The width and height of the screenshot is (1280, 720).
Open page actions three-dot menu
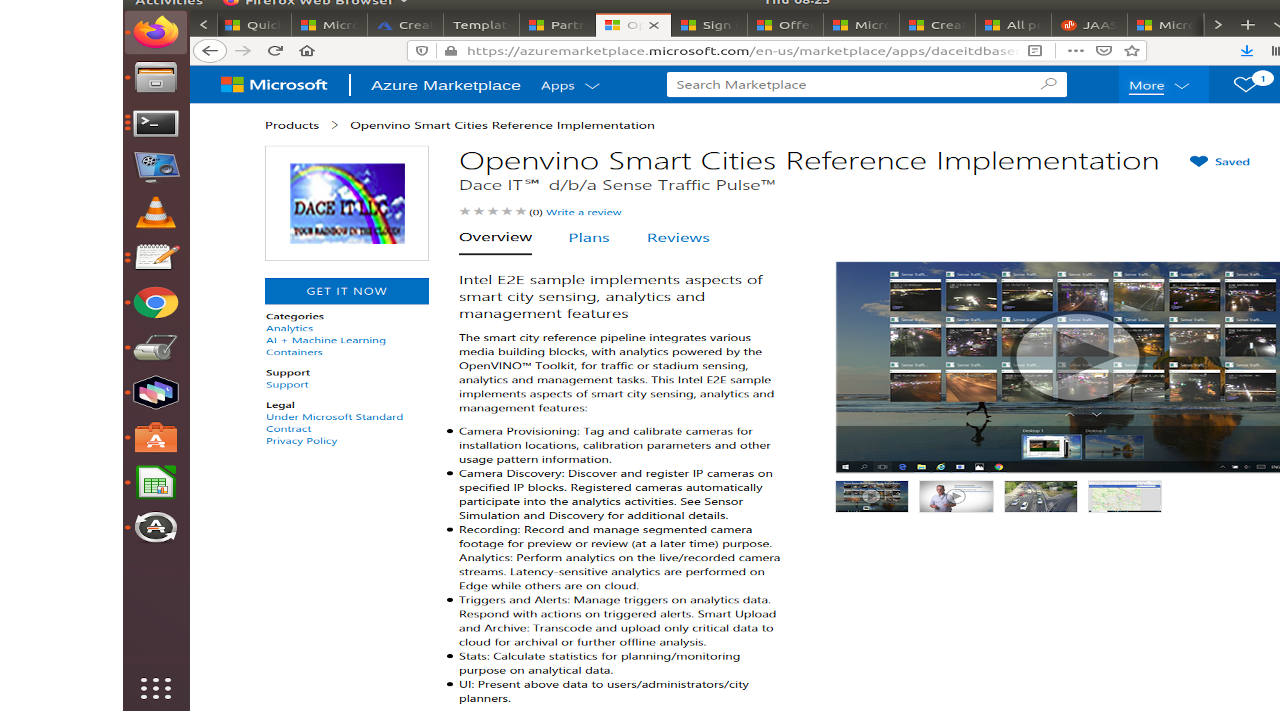click(x=1075, y=51)
